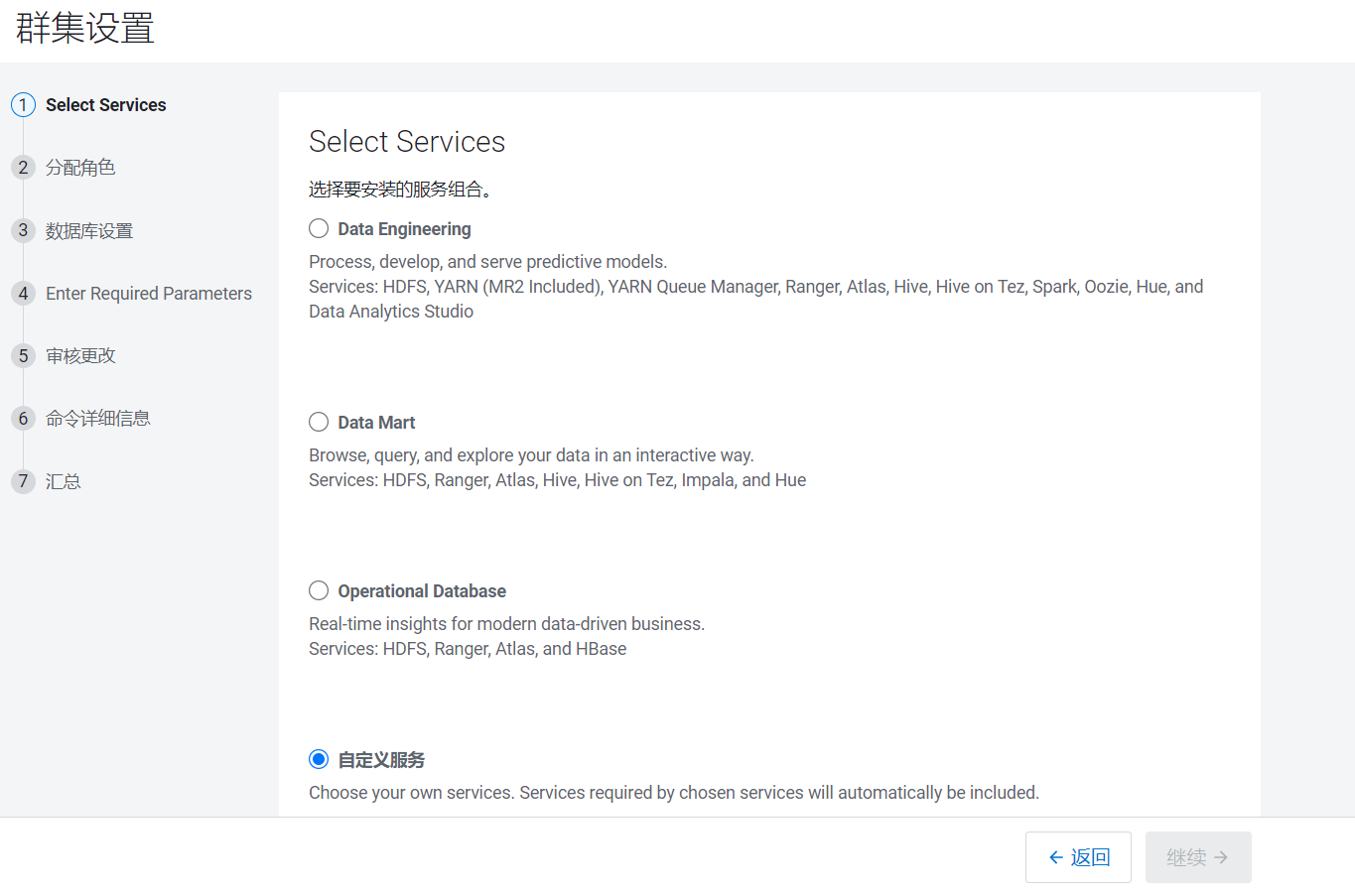
Task: Click the step 1 circle icon
Action: click(x=23, y=105)
